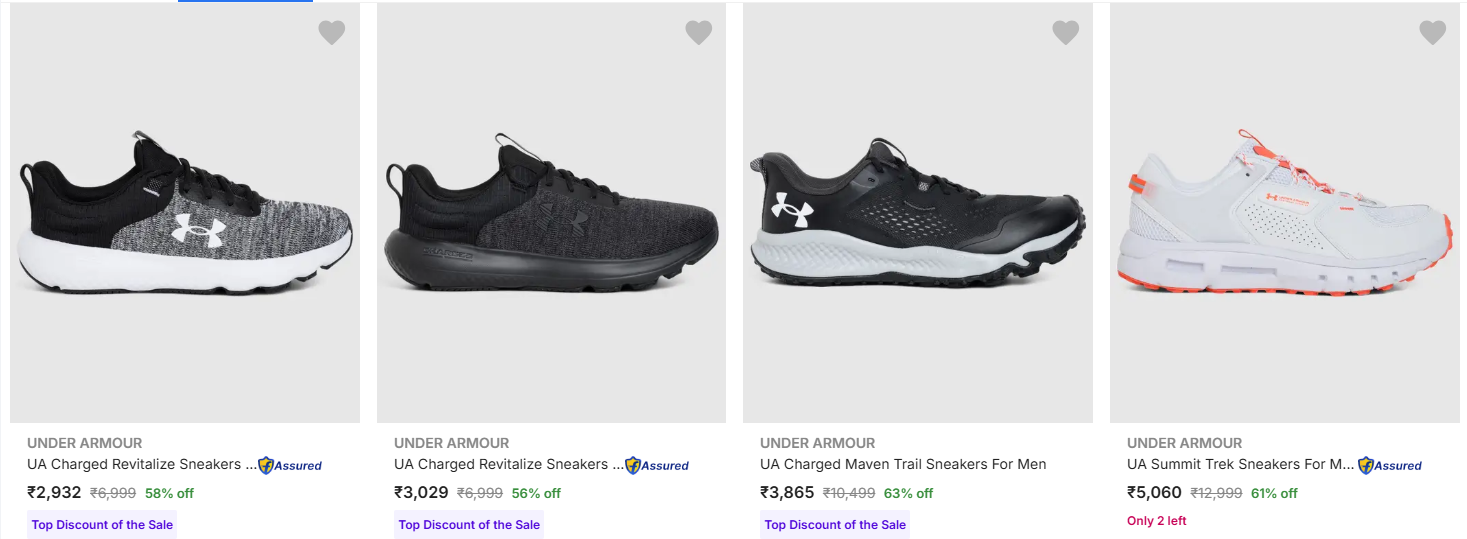Viewport: 1467px width, 539px height.
Task: Click Assured badge on Summit Trek sneaker
Action: coord(1390,465)
